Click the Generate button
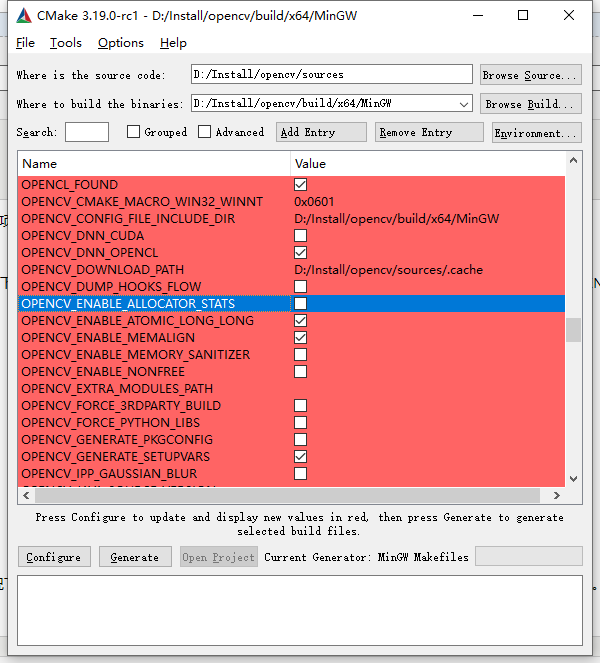 click(135, 557)
